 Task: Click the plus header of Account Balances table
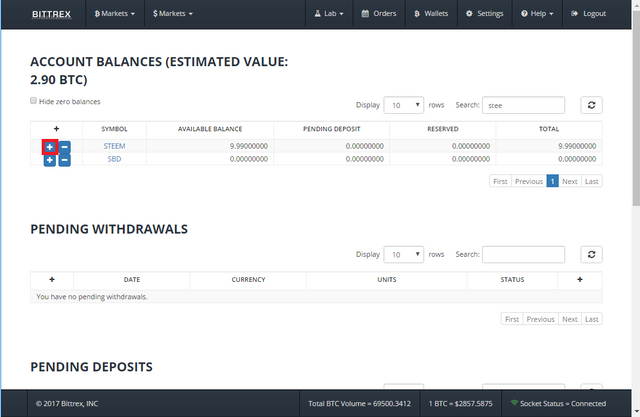pyautogui.click(x=56, y=129)
